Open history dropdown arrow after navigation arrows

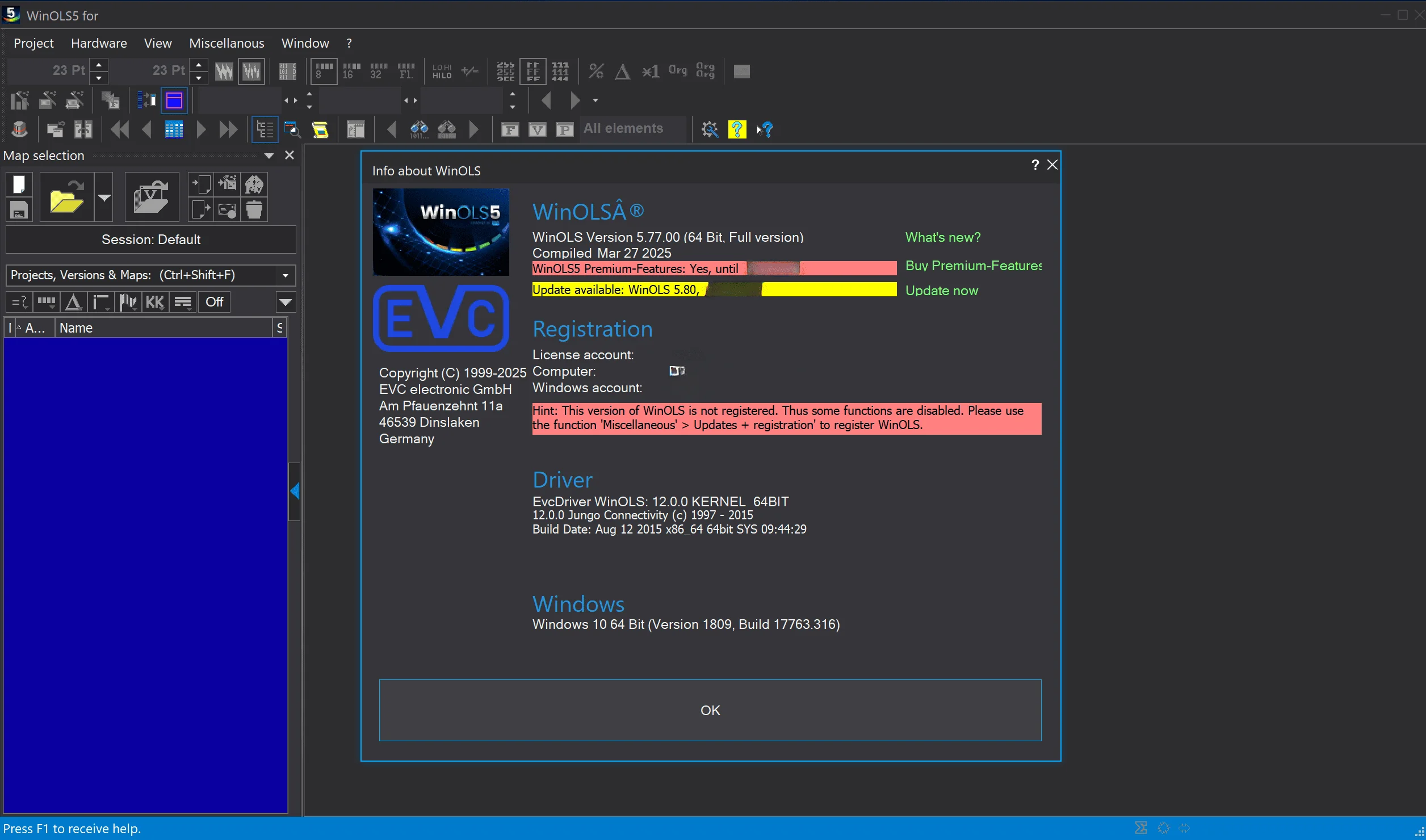[x=595, y=100]
